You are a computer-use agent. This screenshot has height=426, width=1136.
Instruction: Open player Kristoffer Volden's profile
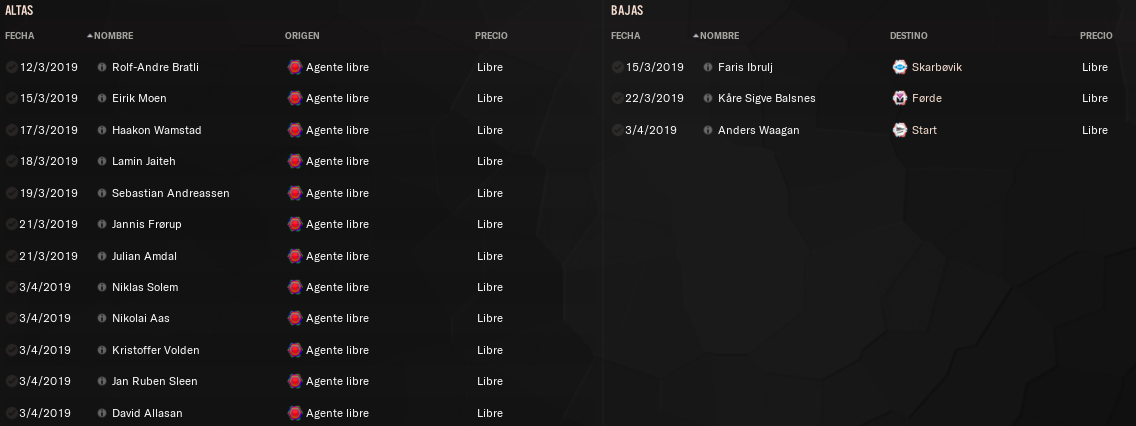click(x=156, y=350)
